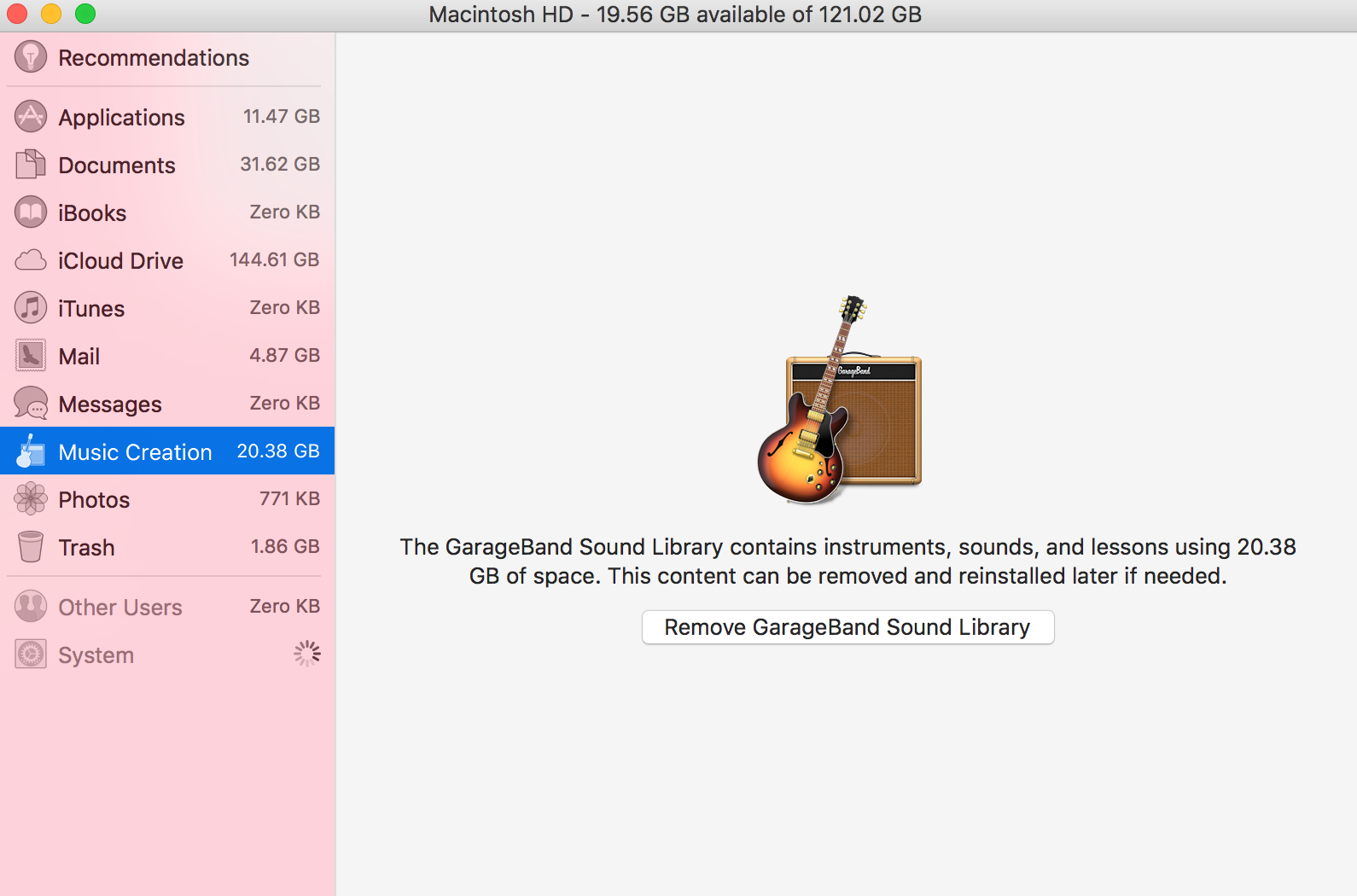Click the 31.62 GB Documents size
1357x896 pixels.
click(x=280, y=164)
